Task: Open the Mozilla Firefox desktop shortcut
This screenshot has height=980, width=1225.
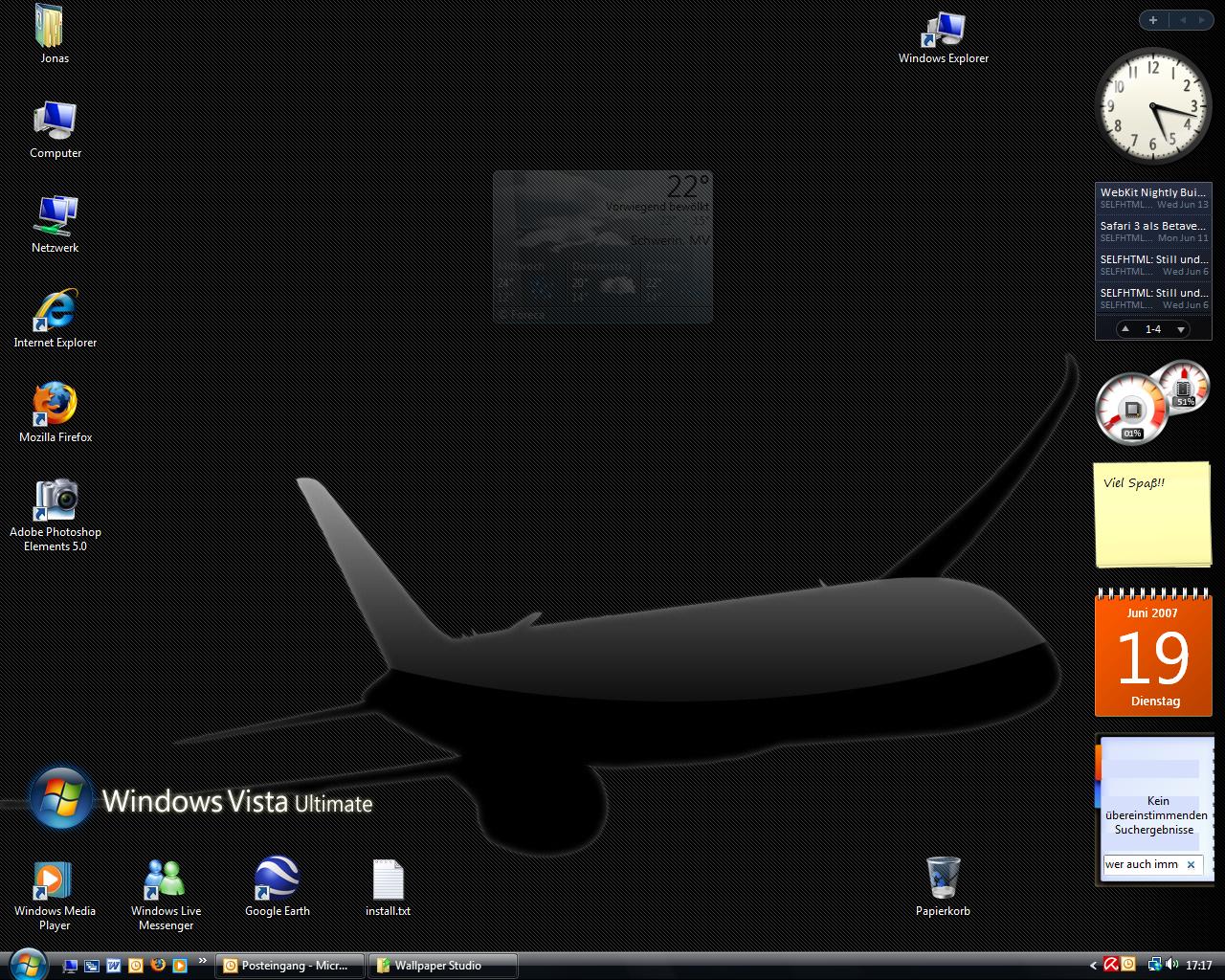Action: tap(56, 406)
